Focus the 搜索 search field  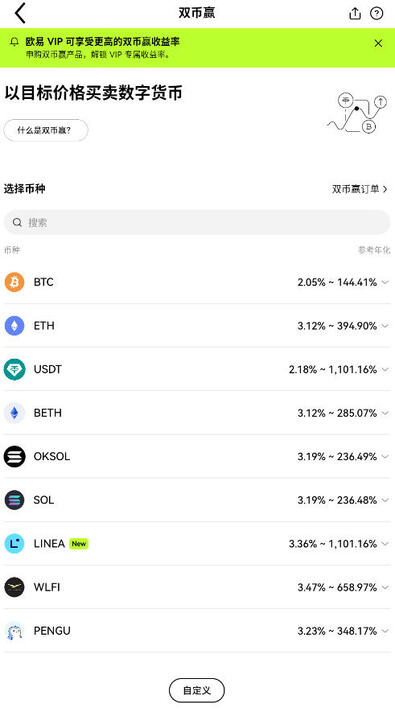point(197,222)
